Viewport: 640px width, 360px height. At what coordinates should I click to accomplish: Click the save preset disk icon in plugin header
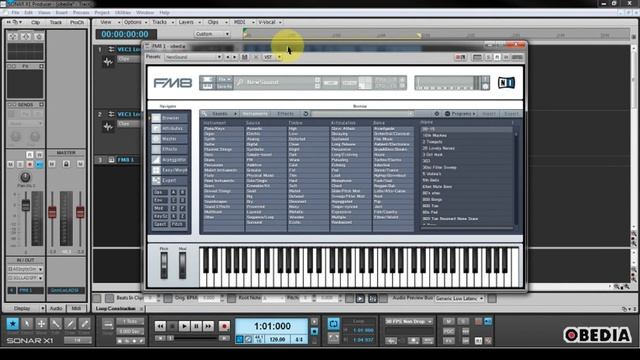[x=244, y=57]
